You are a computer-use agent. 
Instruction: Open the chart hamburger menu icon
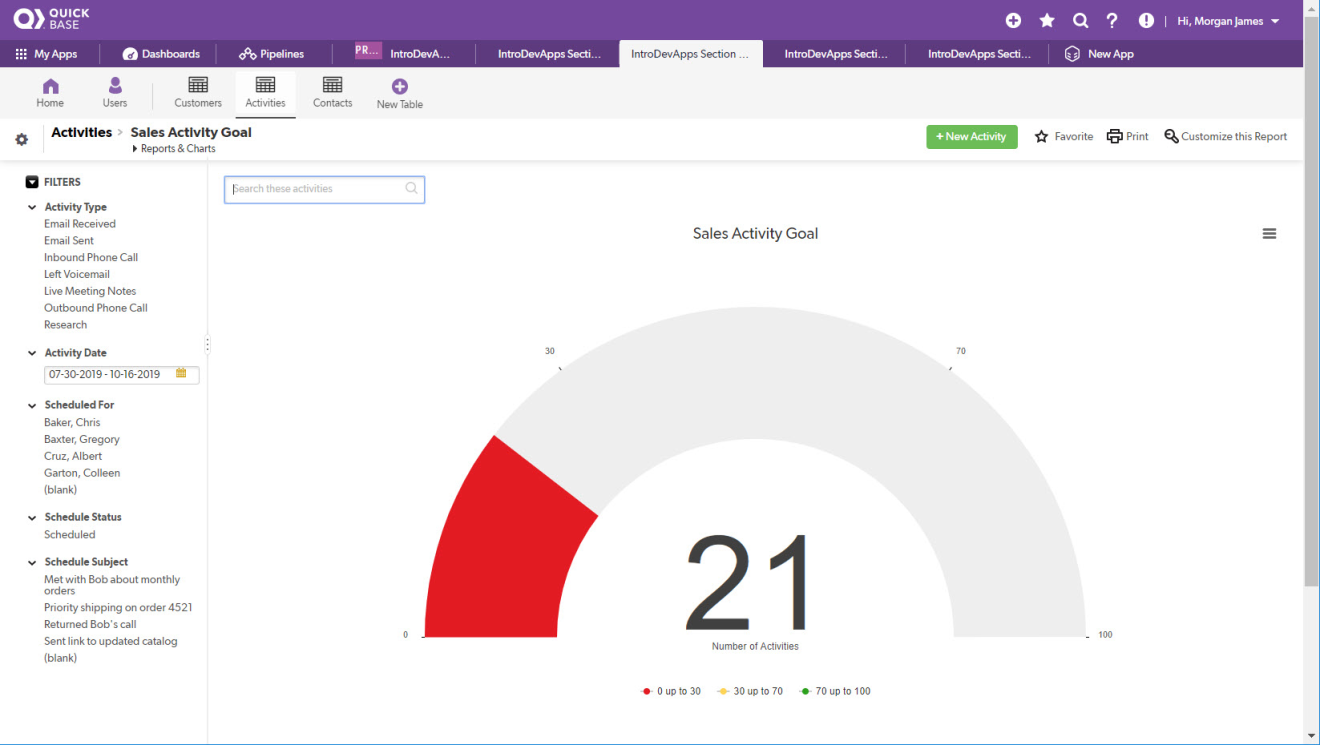pos(1269,234)
